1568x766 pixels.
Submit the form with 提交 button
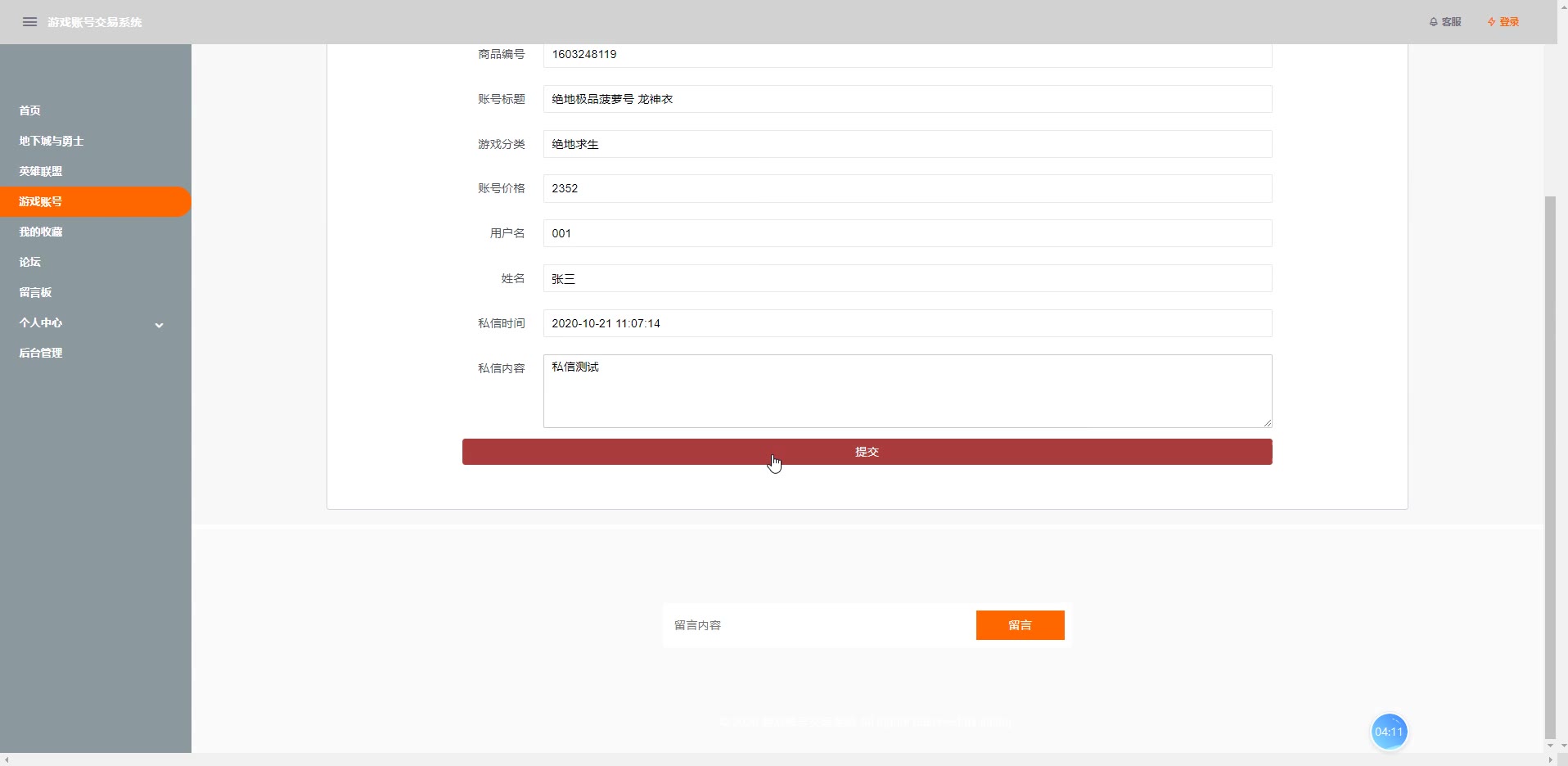click(x=867, y=452)
